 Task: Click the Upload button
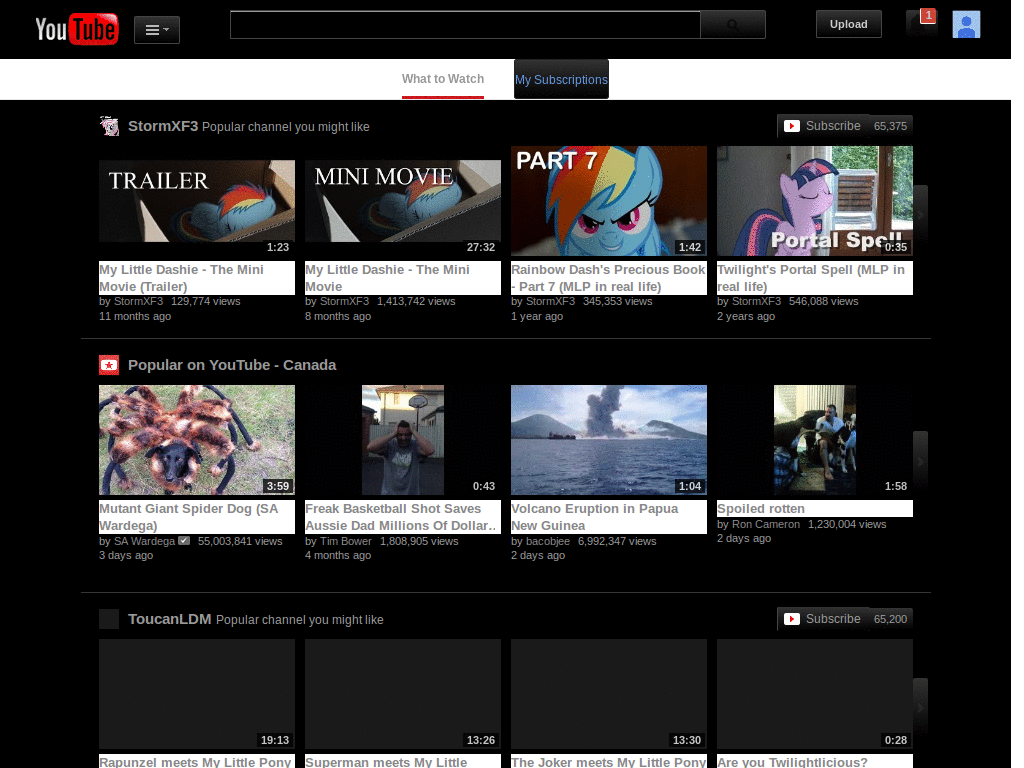[x=848, y=24]
